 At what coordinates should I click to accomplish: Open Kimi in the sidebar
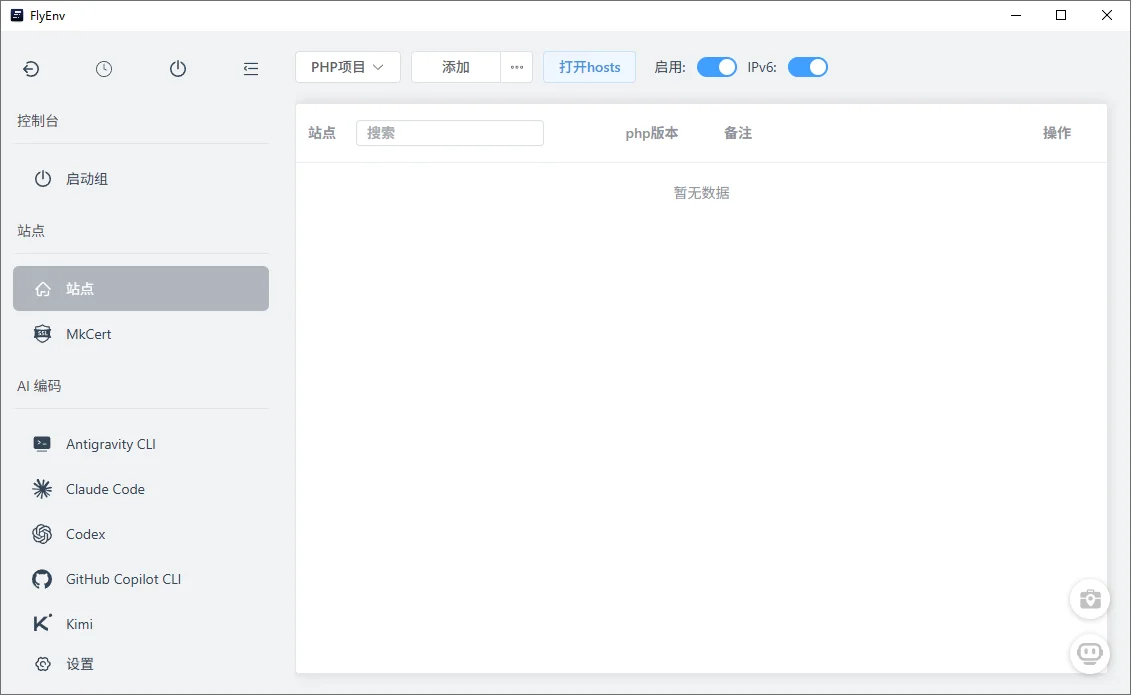tap(141, 624)
